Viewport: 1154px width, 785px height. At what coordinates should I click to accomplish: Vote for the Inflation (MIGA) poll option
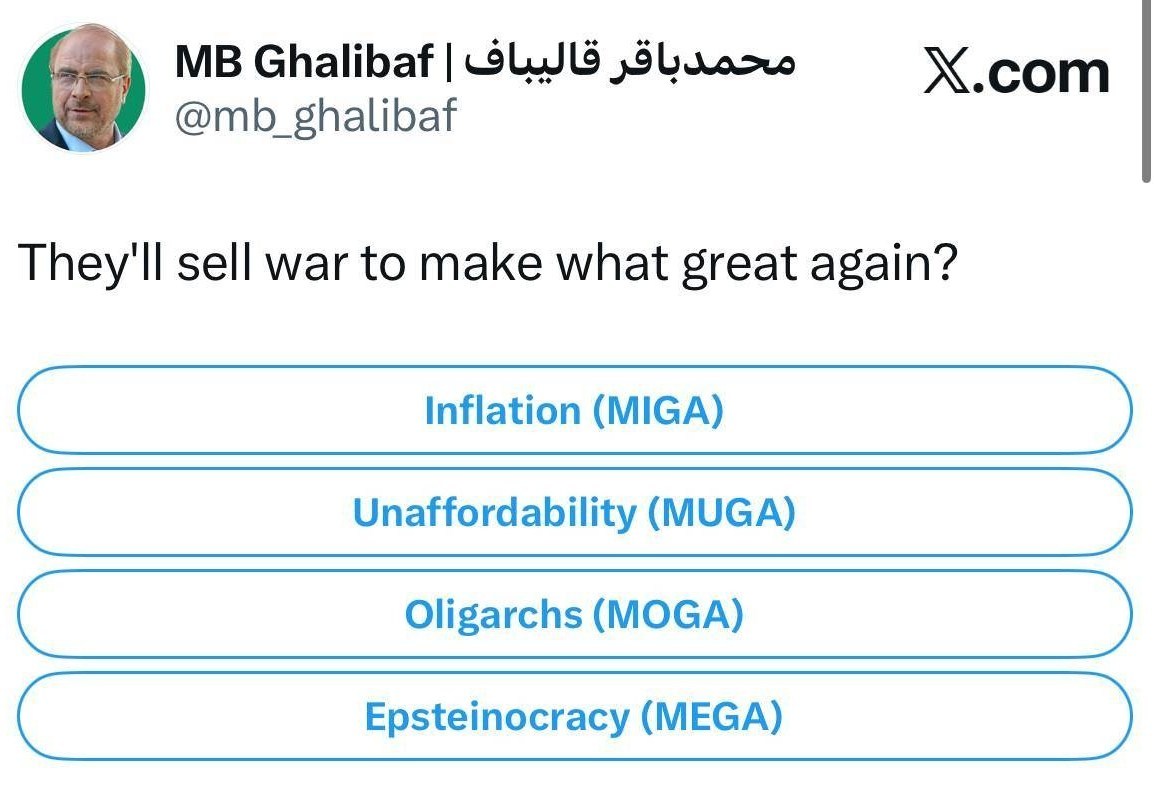click(575, 410)
